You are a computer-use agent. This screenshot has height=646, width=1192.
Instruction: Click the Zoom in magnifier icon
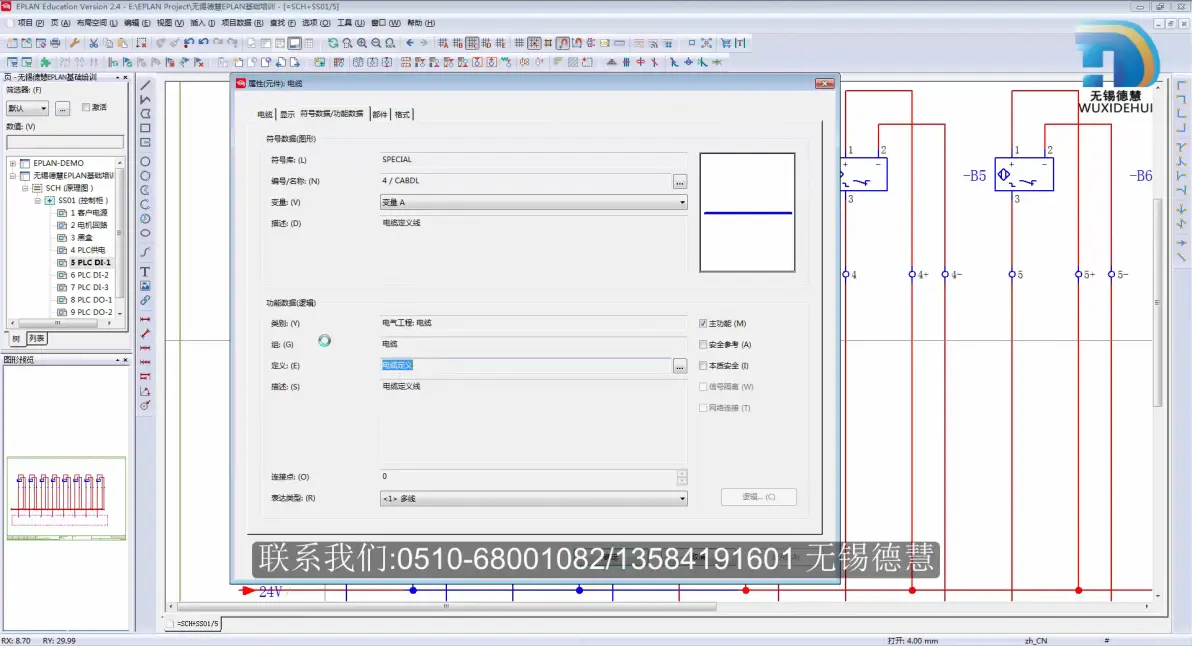pos(362,43)
